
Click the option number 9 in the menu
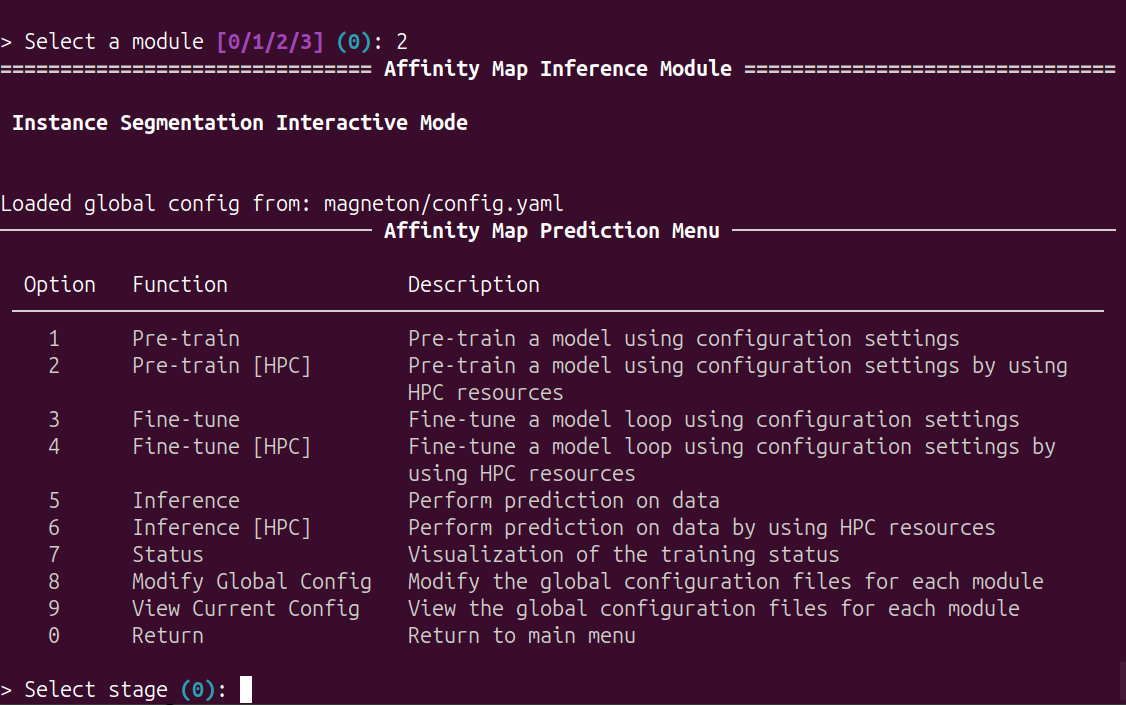54,610
